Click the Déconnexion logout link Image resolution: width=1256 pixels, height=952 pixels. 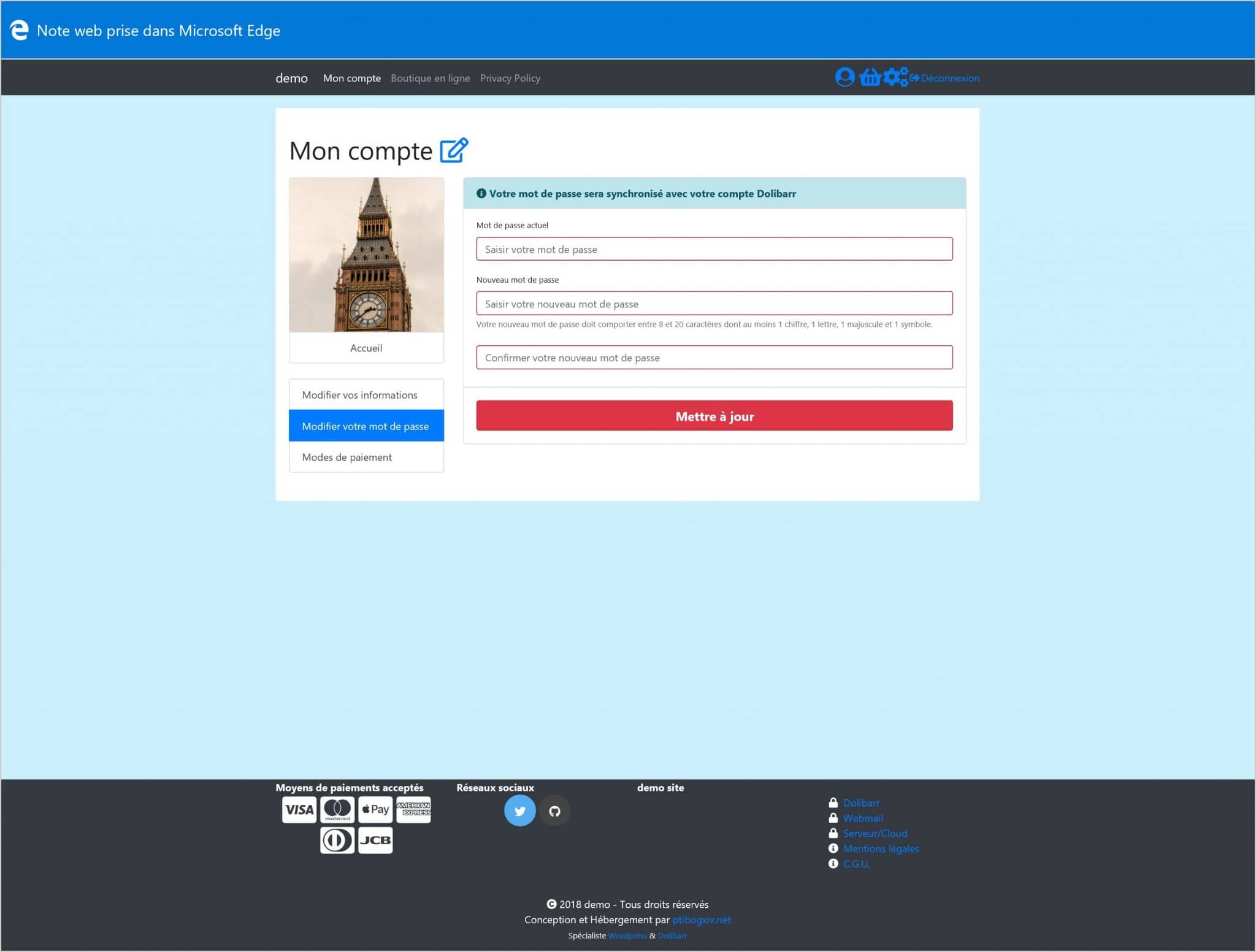(949, 78)
